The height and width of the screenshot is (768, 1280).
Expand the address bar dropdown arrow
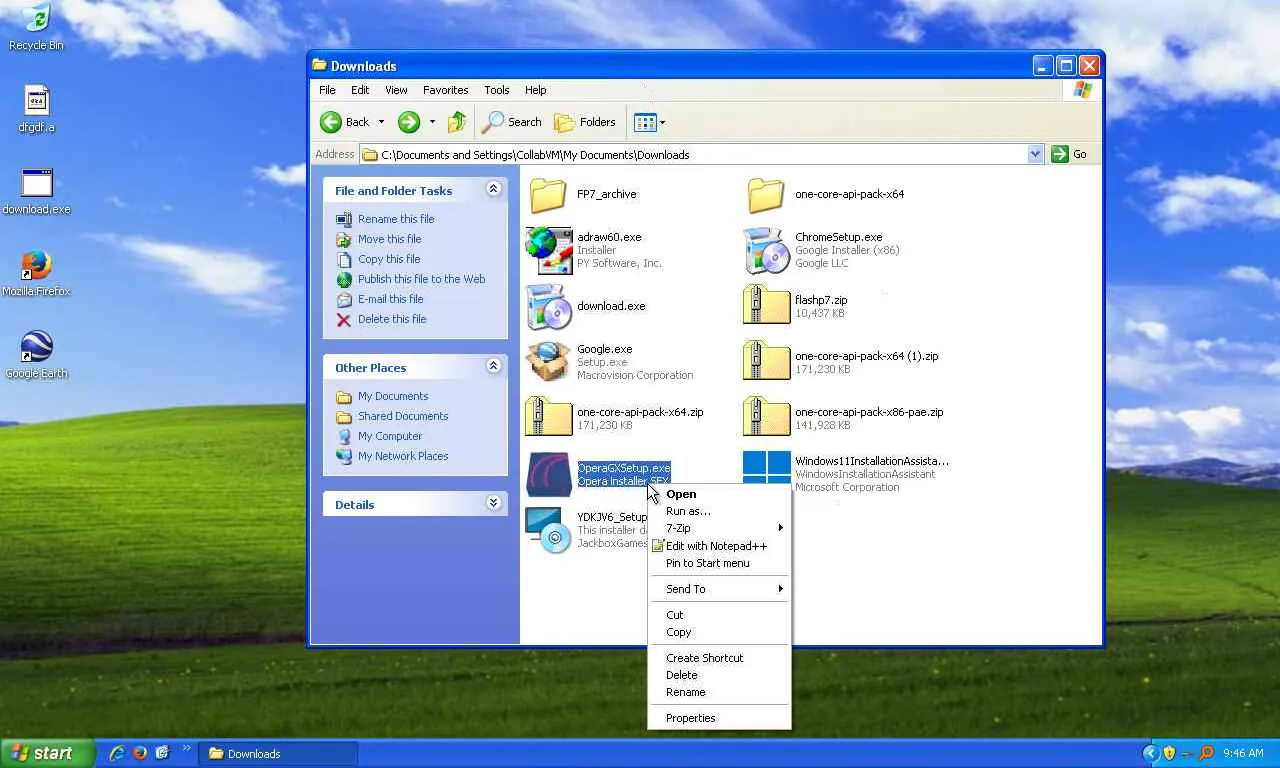tap(1035, 154)
